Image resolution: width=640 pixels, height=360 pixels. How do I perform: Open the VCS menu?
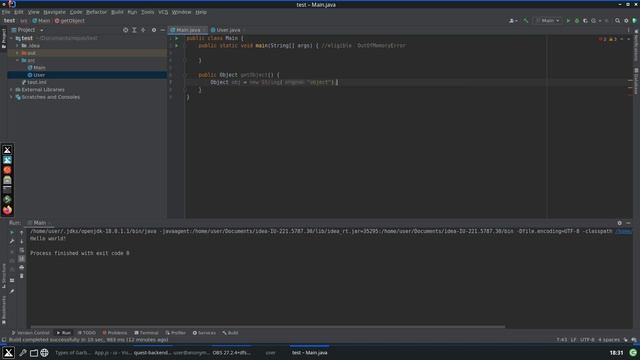tap(163, 12)
